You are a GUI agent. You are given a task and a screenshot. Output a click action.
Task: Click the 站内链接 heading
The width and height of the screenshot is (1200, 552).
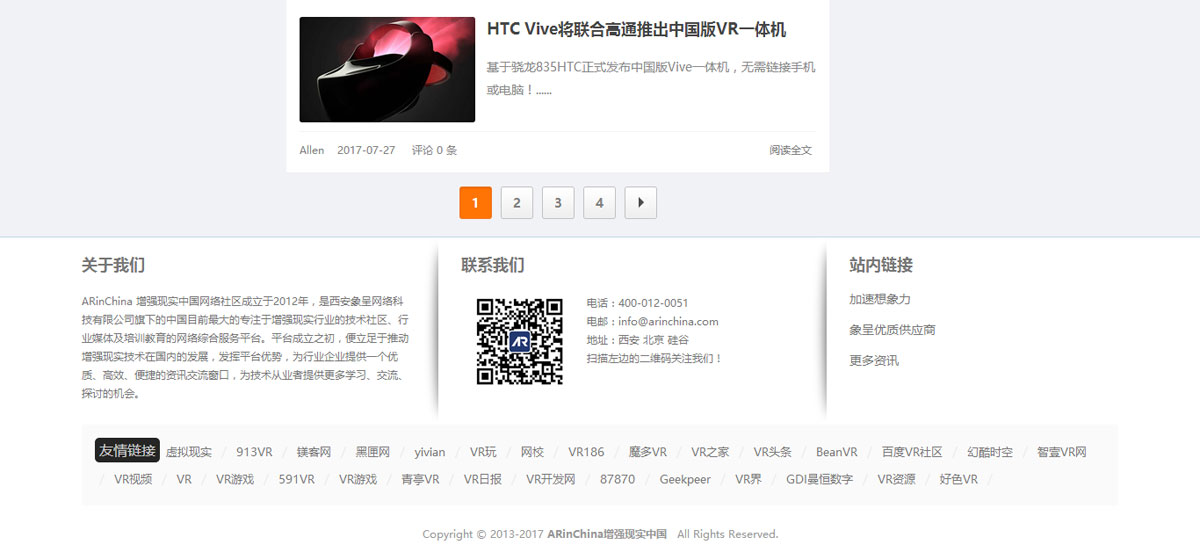click(881, 265)
